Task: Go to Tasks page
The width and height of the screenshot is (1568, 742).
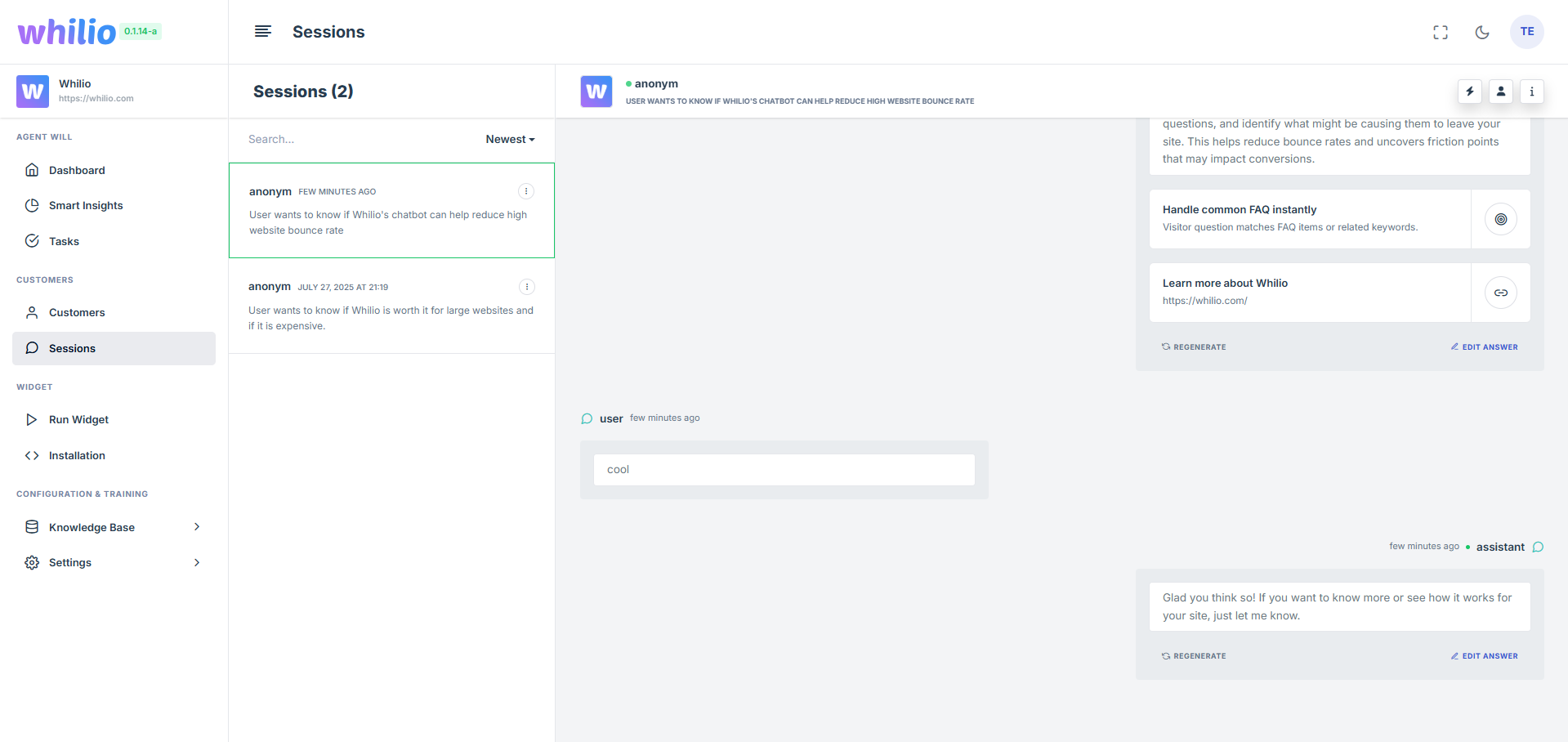Action: pos(114,241)
